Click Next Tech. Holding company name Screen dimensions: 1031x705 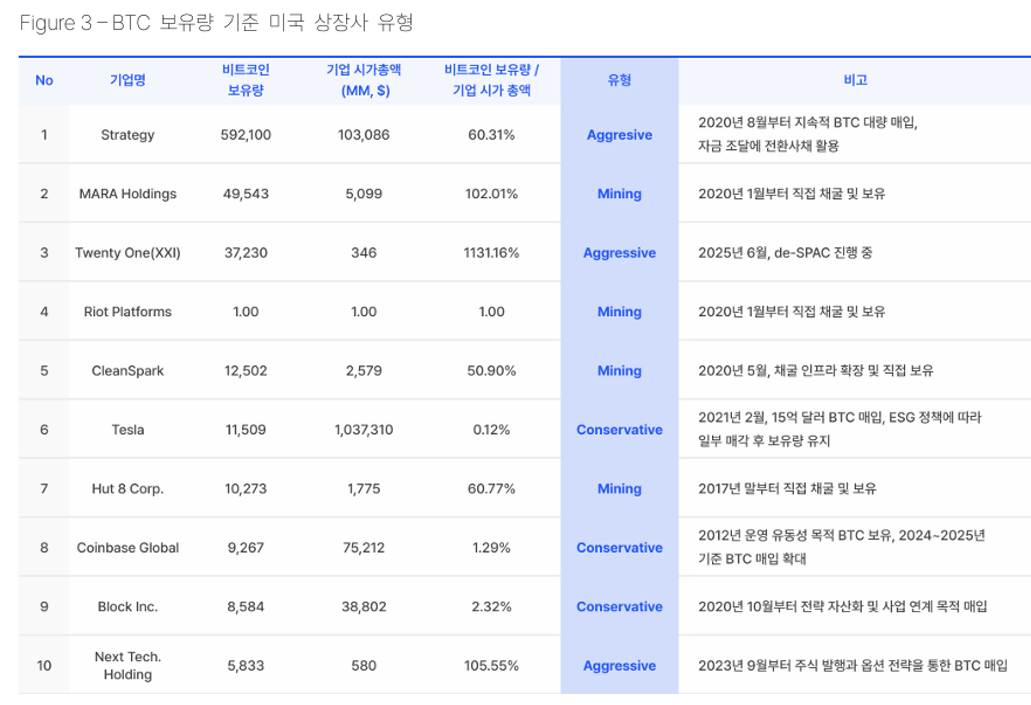coord(127,666)
